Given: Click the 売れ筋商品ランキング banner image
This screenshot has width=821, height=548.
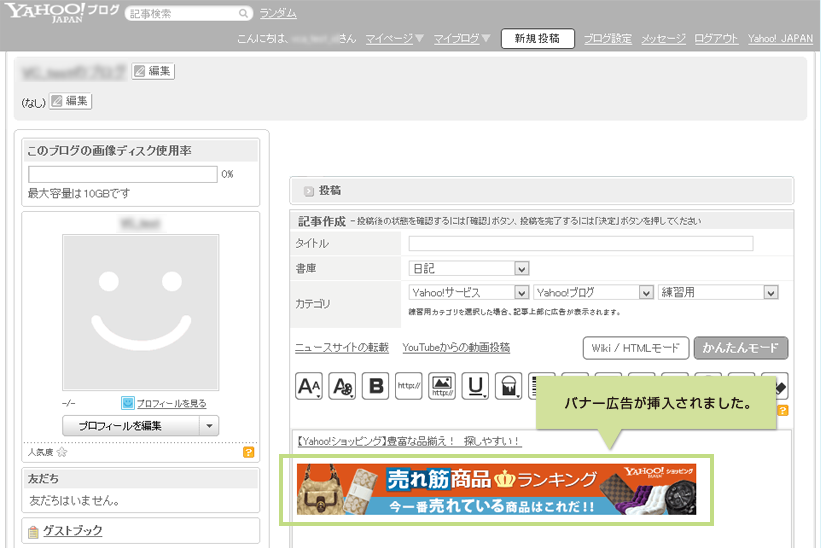Looking at the screenshot, I should point(496,489).
